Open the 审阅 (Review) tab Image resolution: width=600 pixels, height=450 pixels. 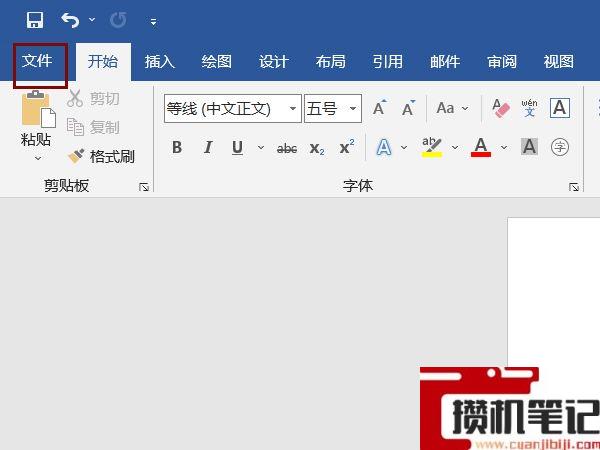502,62
